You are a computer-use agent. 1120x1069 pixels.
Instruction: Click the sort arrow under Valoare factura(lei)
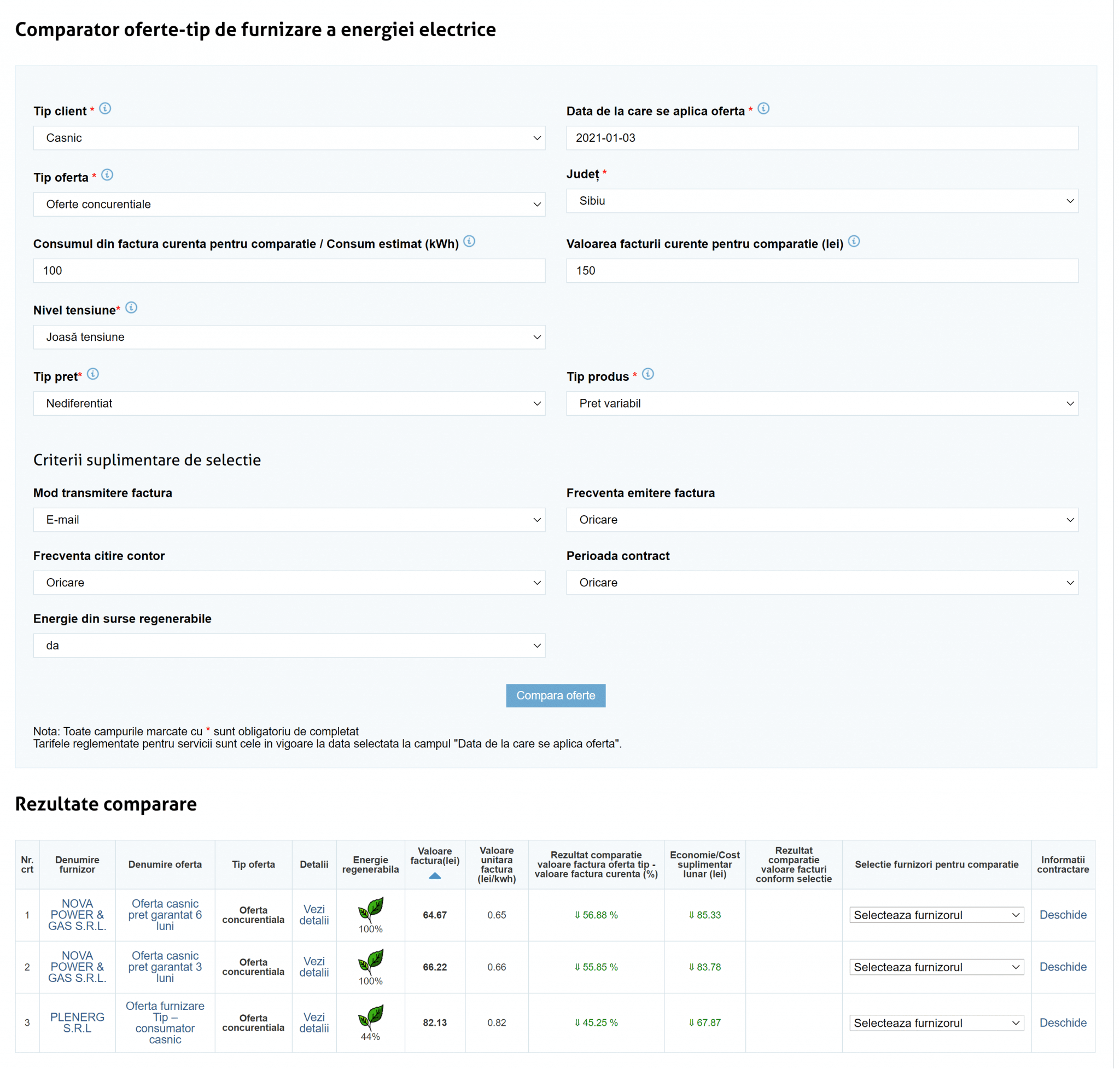[435, 876]
